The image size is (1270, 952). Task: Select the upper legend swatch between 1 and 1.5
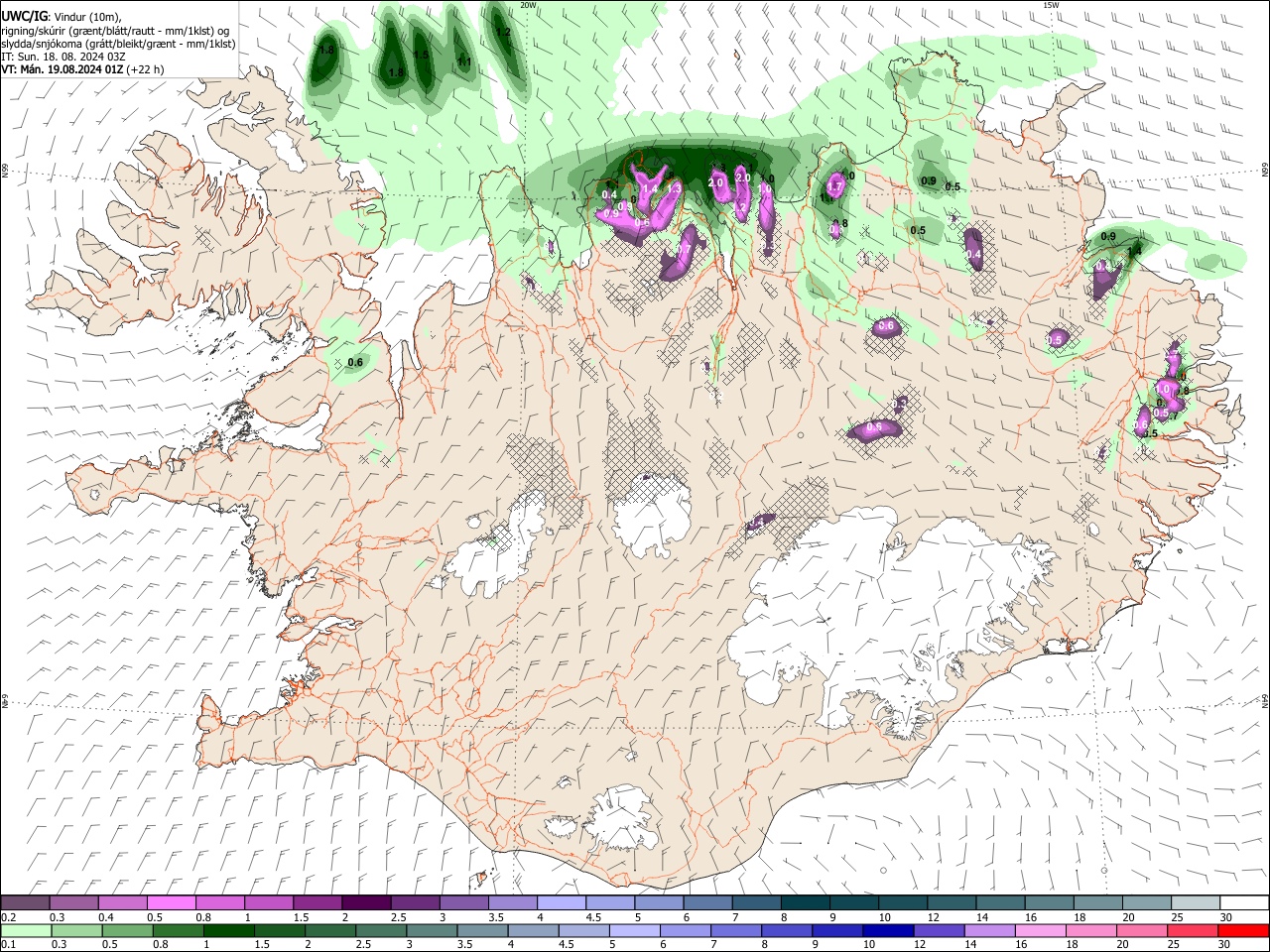pyautogui.click(x=268, y=902)
